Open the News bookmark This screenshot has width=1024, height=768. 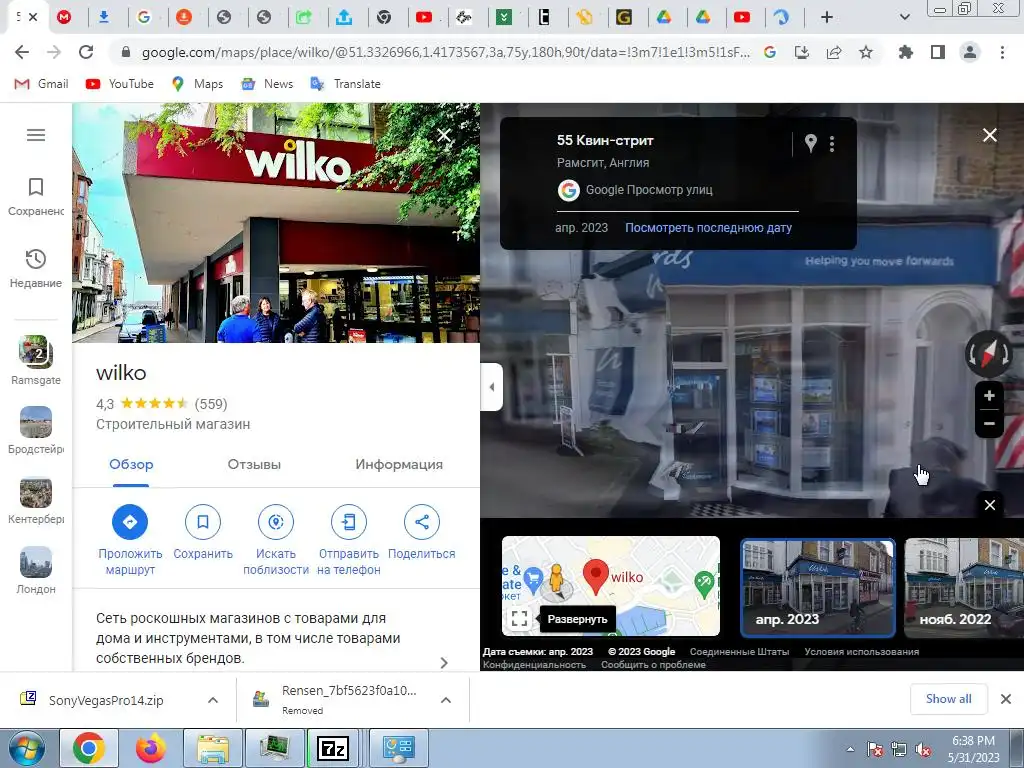pos(267,84)
